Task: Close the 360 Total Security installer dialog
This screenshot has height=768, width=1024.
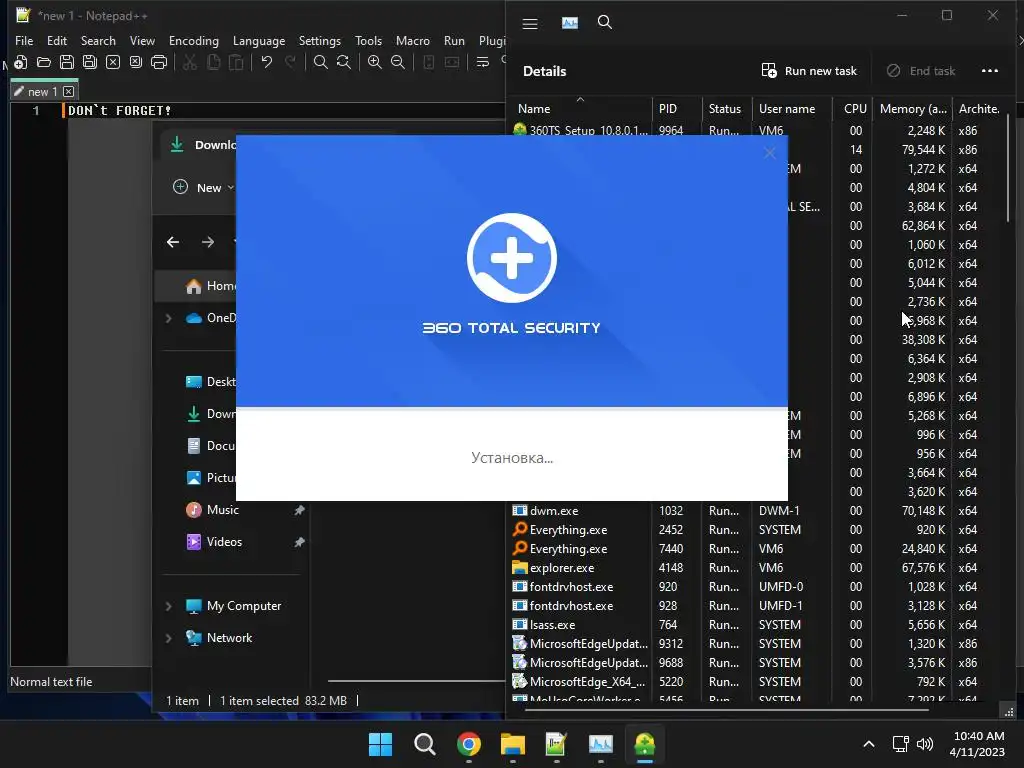Action: pos(769,153)
